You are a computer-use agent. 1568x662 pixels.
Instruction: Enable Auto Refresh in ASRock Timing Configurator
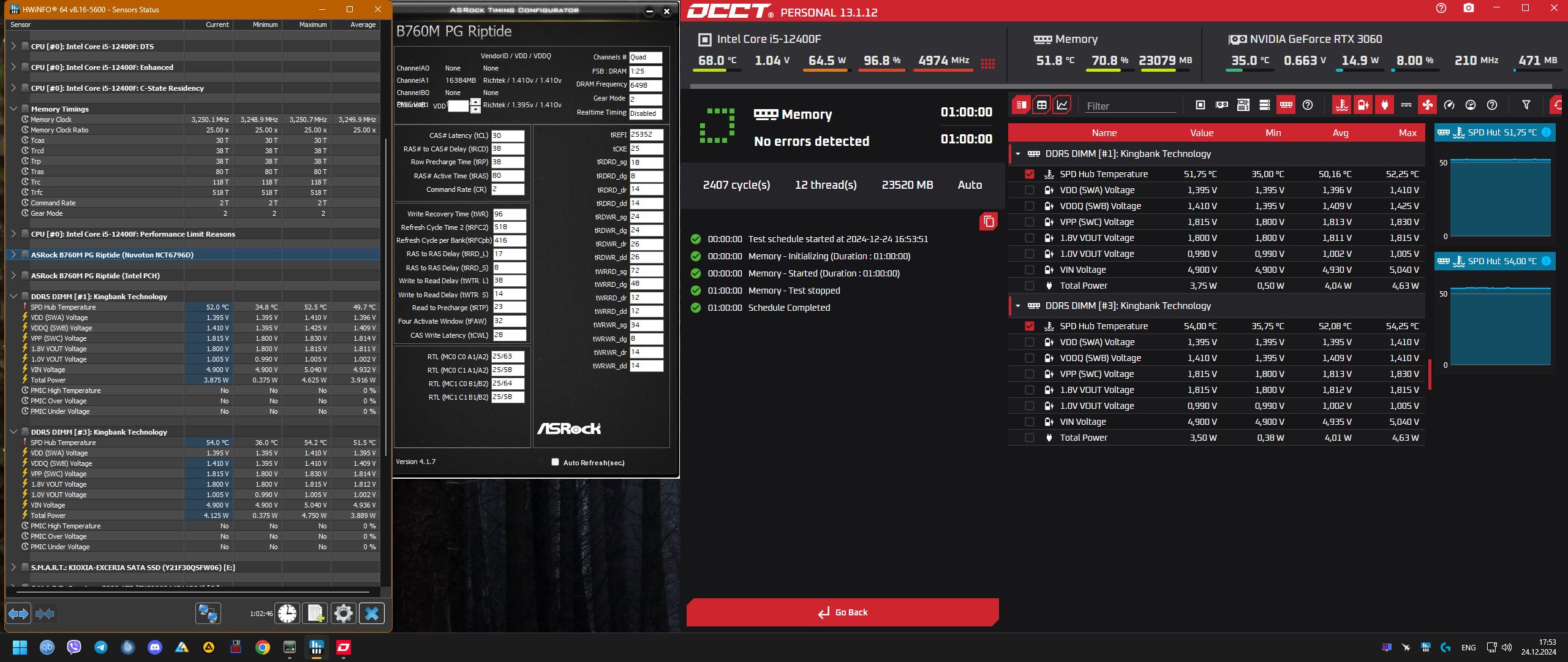click(555, 462)
